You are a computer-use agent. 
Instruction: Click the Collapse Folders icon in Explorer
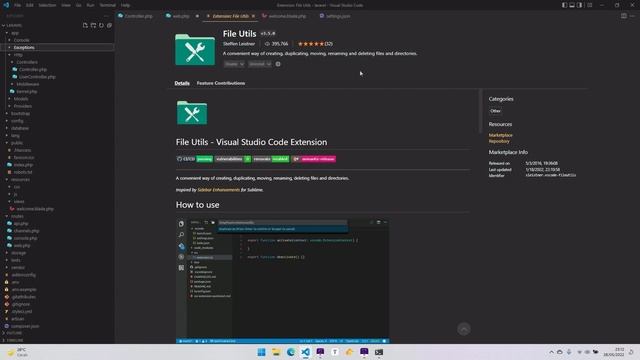tap(109, 25)
